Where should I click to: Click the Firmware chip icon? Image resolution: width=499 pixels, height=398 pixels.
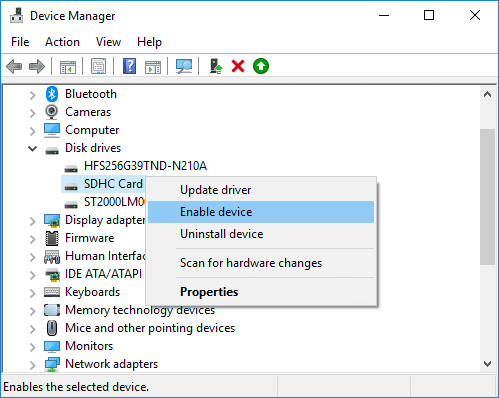tap(52, 238)
